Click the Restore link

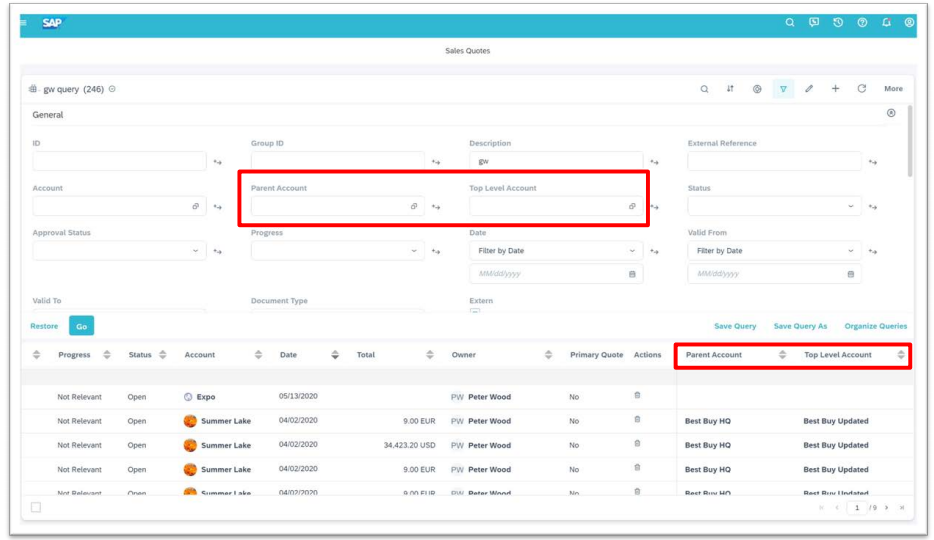[x=44, y=326]
